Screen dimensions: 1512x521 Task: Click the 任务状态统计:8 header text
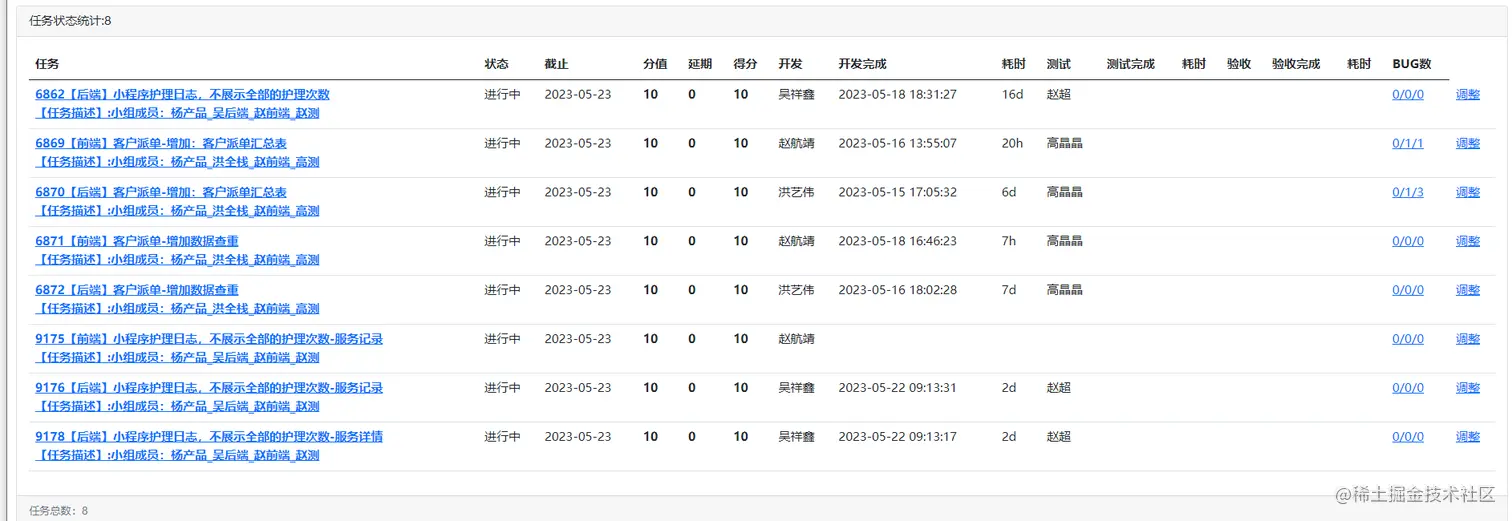coord(70,21)
